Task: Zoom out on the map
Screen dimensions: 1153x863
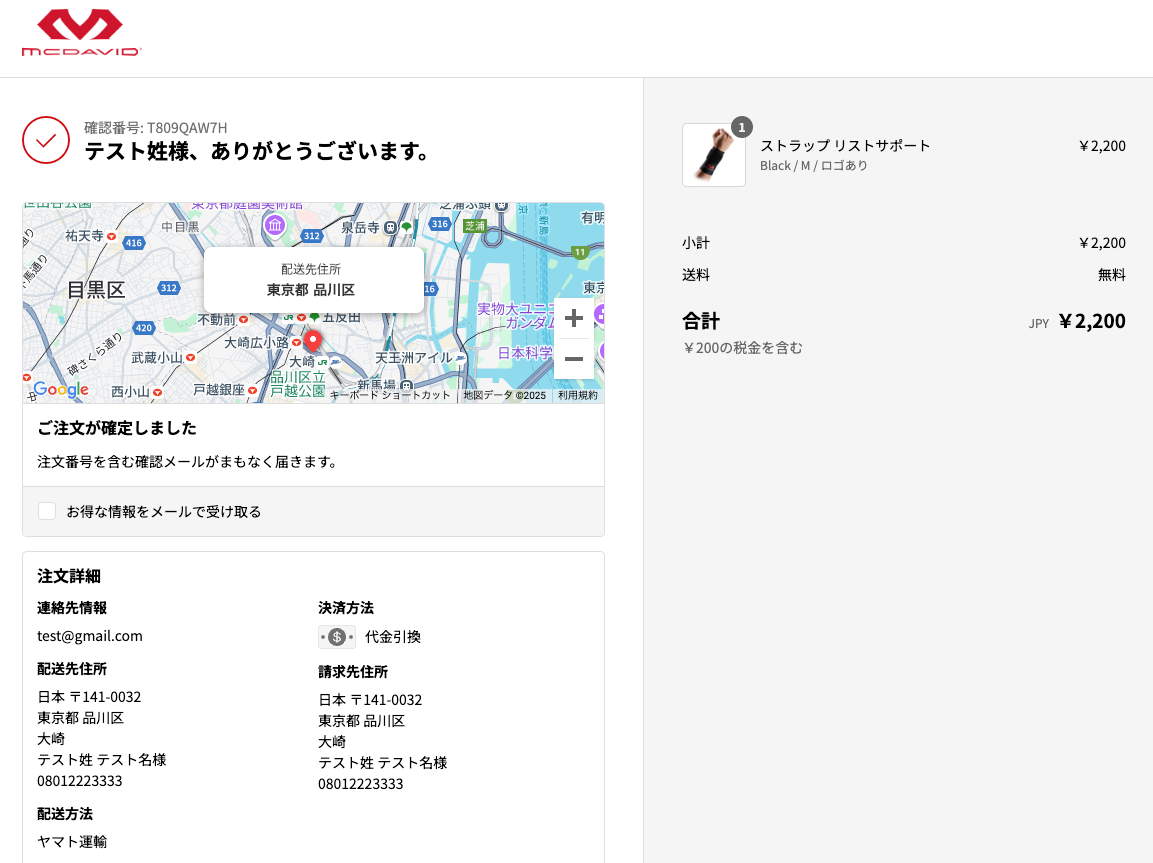Action: tap(574, 359)
